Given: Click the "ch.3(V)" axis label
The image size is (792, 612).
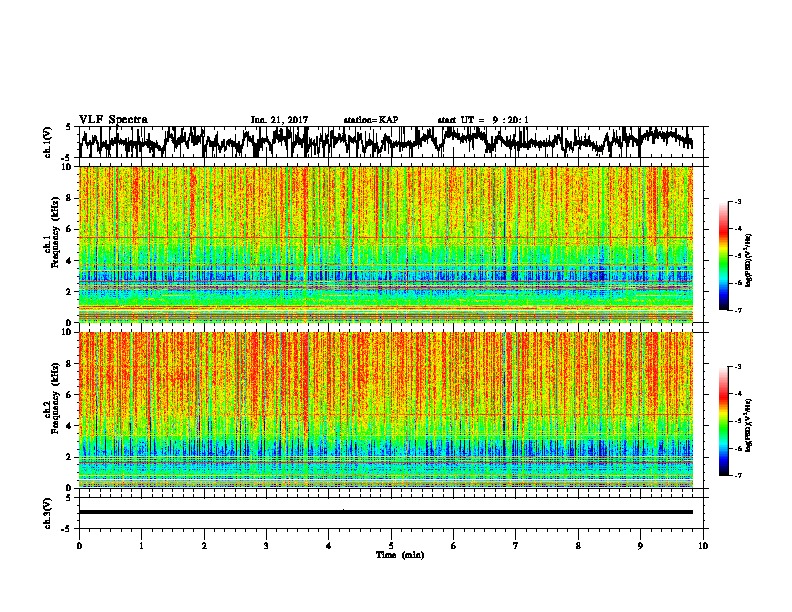Looking at the screenshot, I should [48, 513].
